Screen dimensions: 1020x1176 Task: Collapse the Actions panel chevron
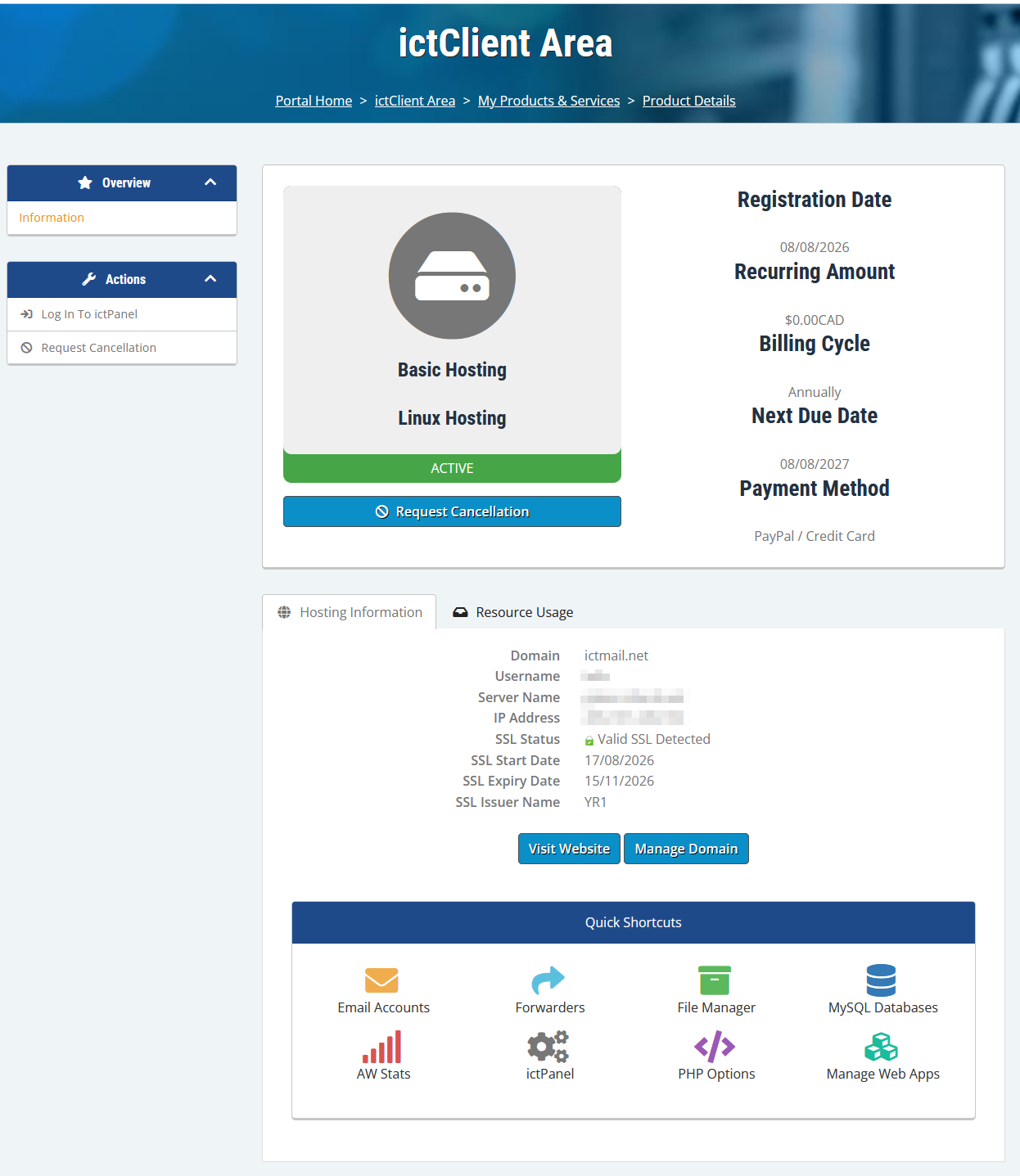(210, 279)
